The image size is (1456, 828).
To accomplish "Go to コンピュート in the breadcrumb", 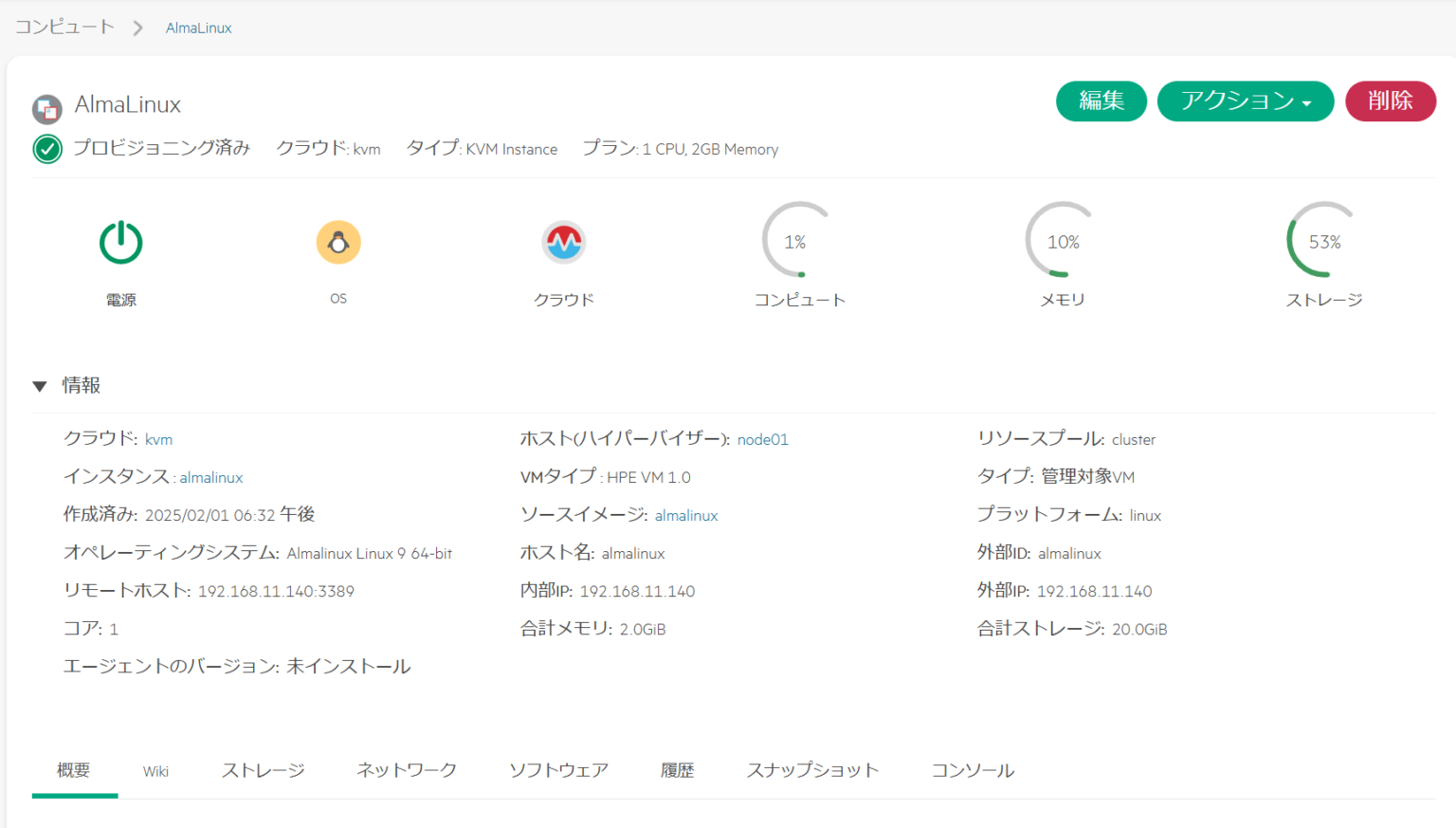I will [x=64, y=28].
